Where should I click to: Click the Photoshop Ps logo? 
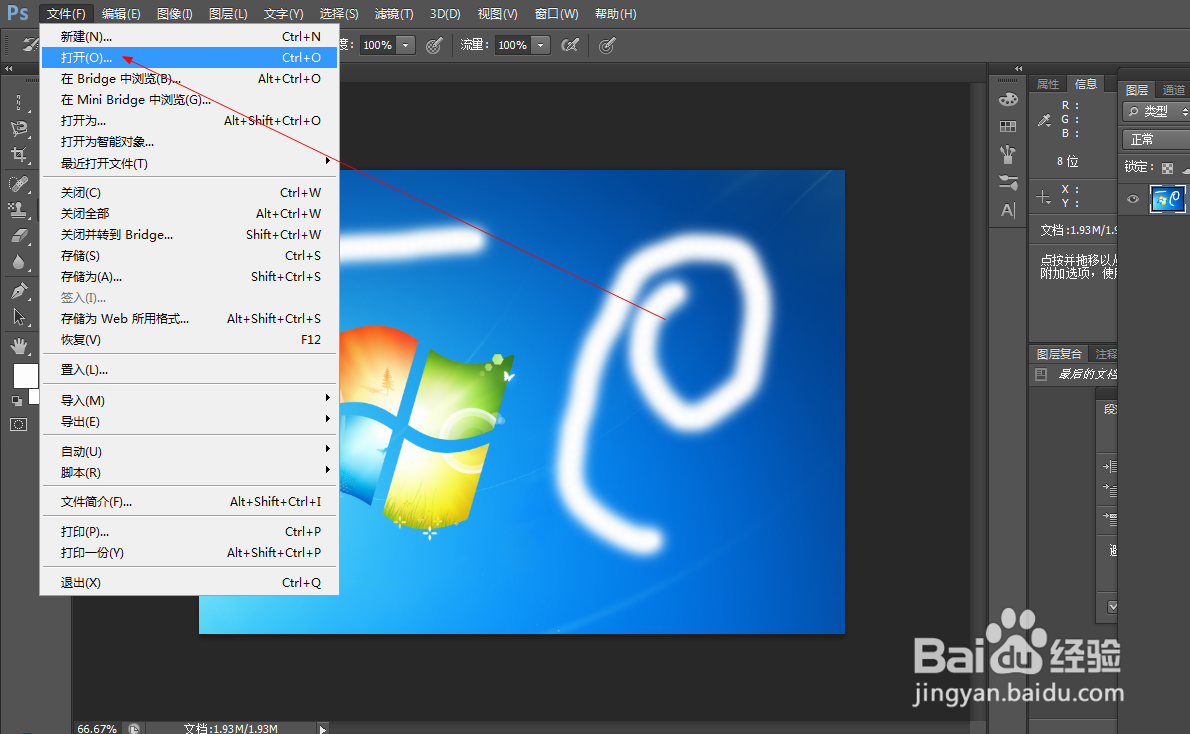tap(17, 13)
